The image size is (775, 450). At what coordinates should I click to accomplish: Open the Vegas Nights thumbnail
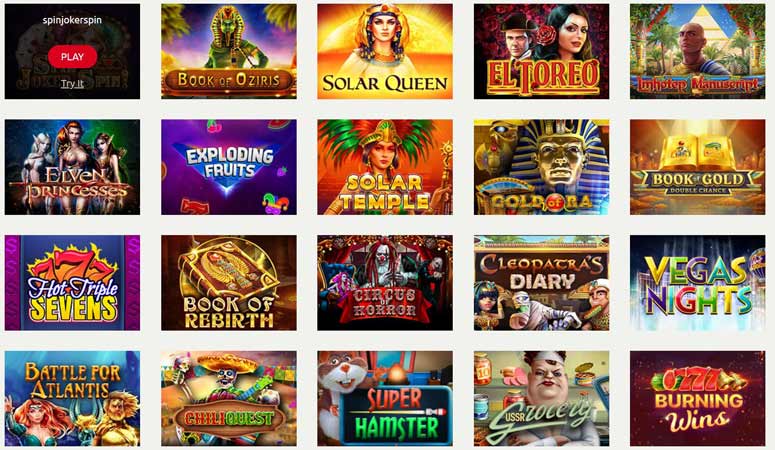tap(697, 283)
